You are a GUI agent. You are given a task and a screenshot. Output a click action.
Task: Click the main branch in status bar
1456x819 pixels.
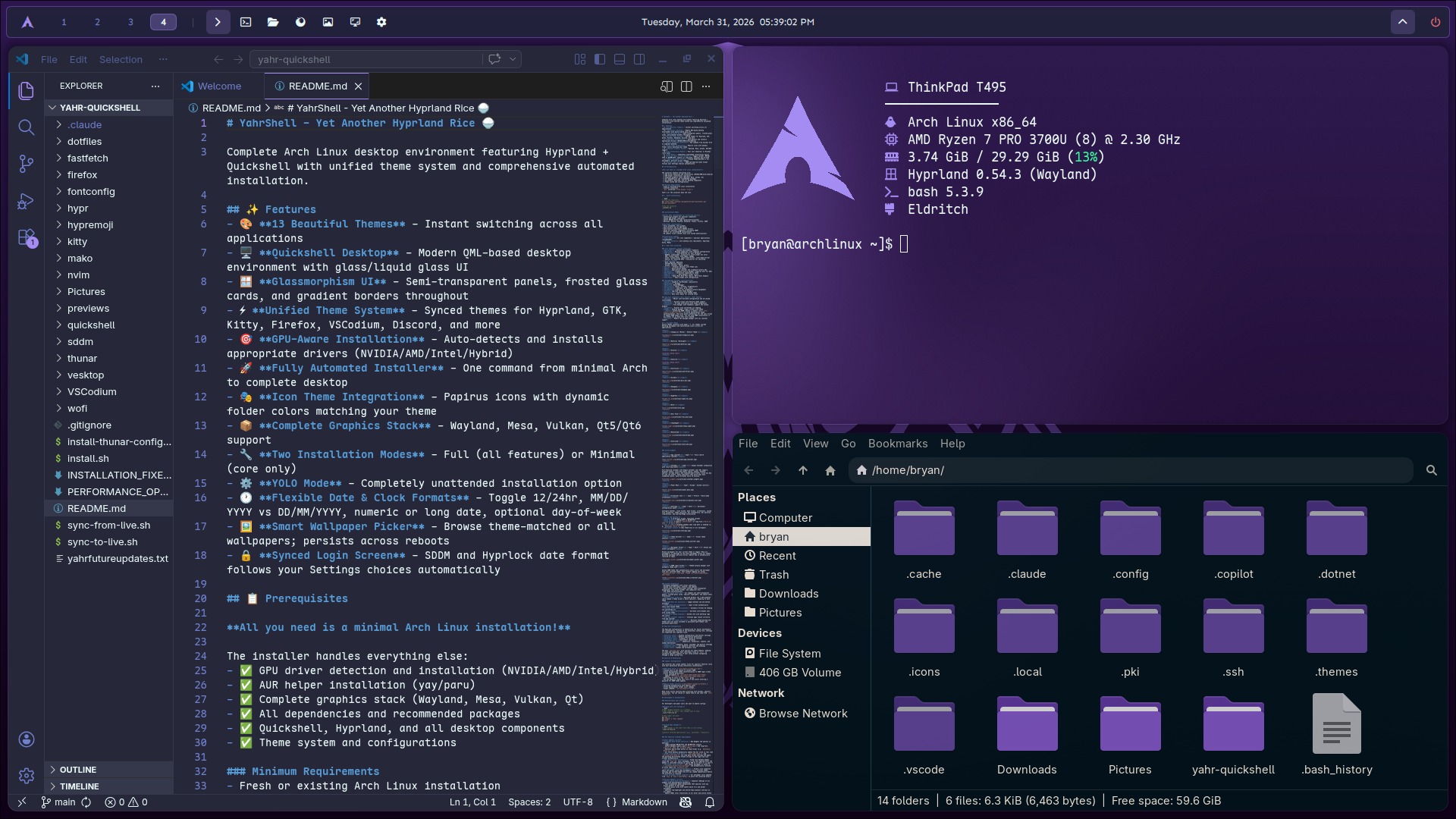[x=58, y=802]
